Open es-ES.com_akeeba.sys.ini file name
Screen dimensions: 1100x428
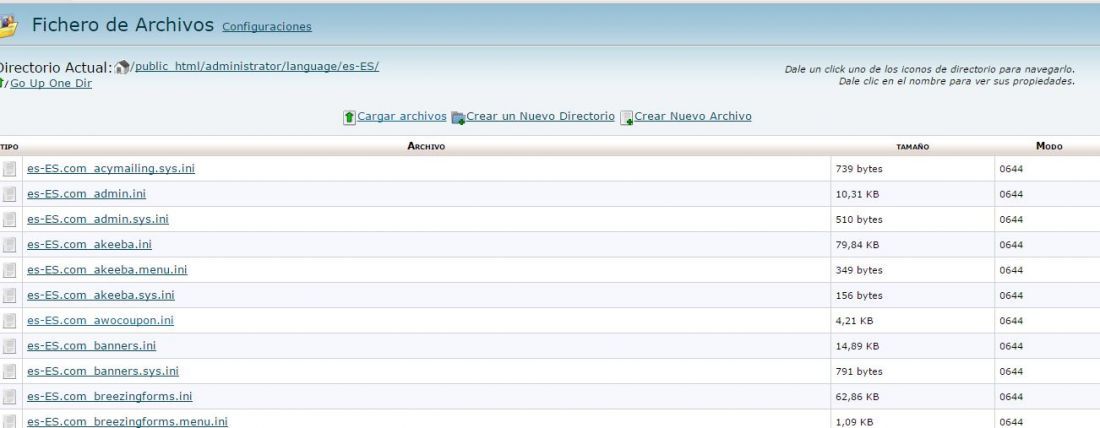tap(101, 295)
